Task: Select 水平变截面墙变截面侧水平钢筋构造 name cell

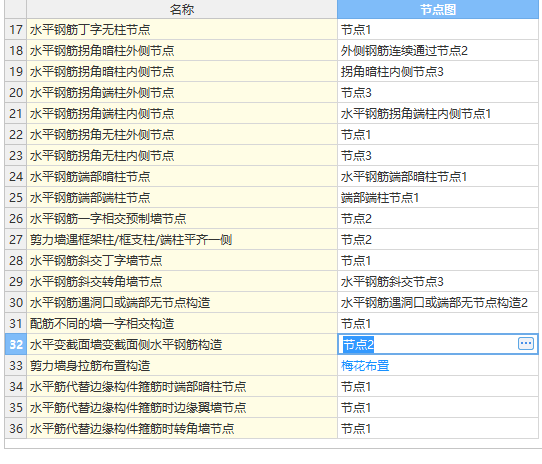Action: 182,344
